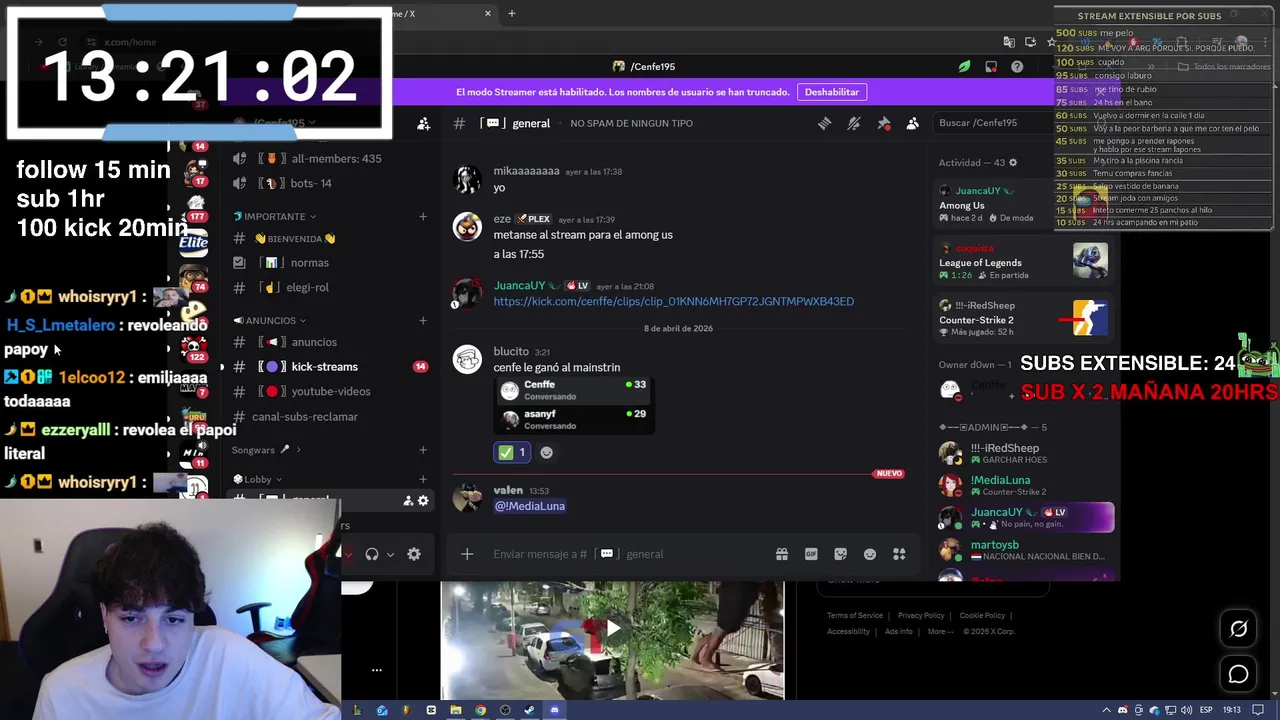Open Accessibility link in X window

[848, 631]
